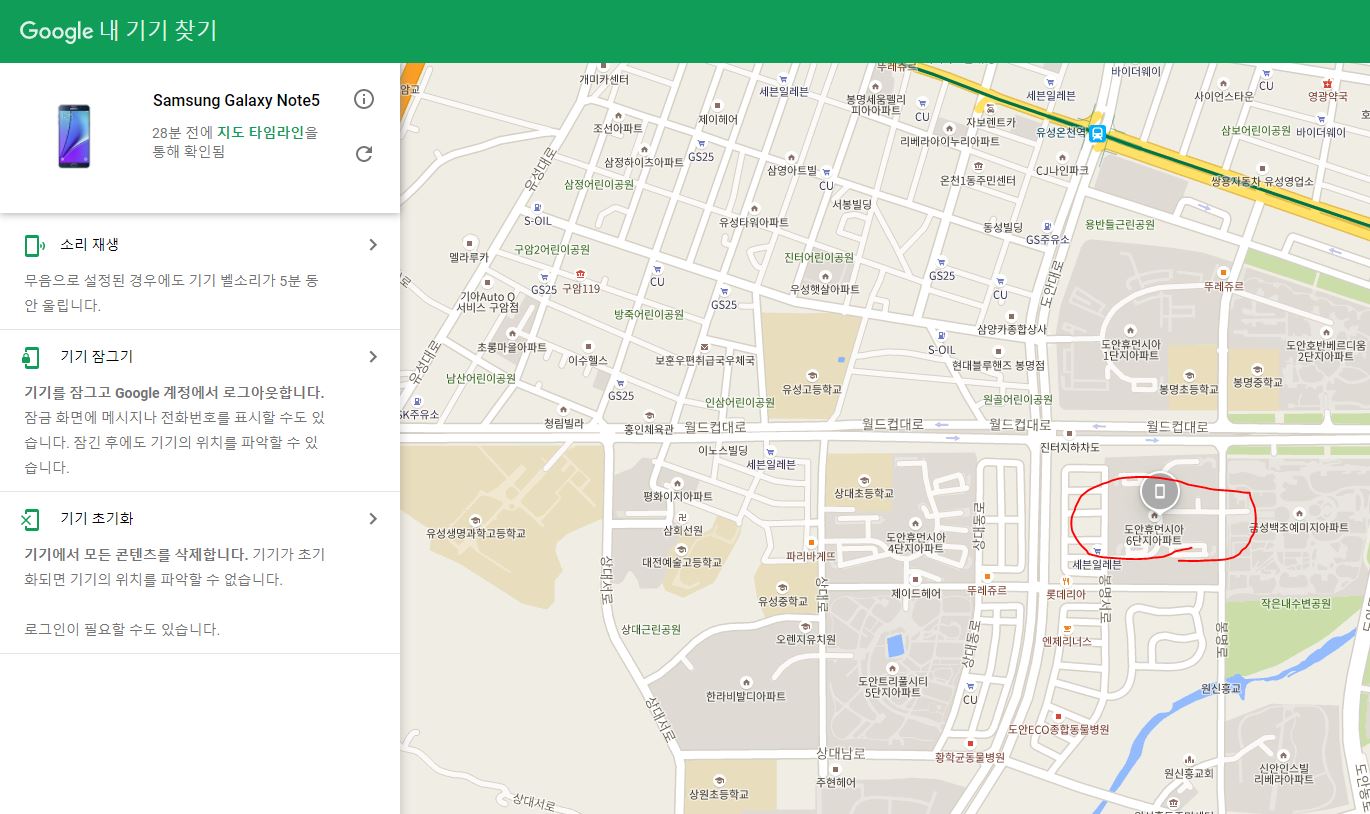Click the 엔제리너스 cafe label
The width and height of the screenshot is (1370, 814).
pyautogui.click(x=1067, y=642)
